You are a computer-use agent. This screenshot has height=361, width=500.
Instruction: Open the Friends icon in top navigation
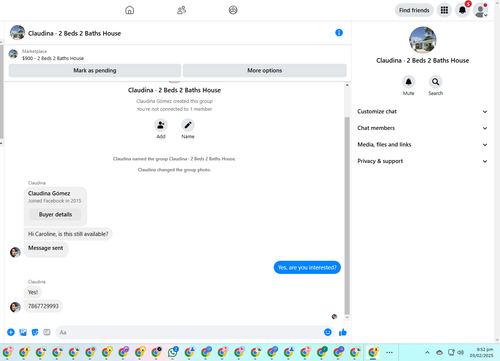point(181,10)
